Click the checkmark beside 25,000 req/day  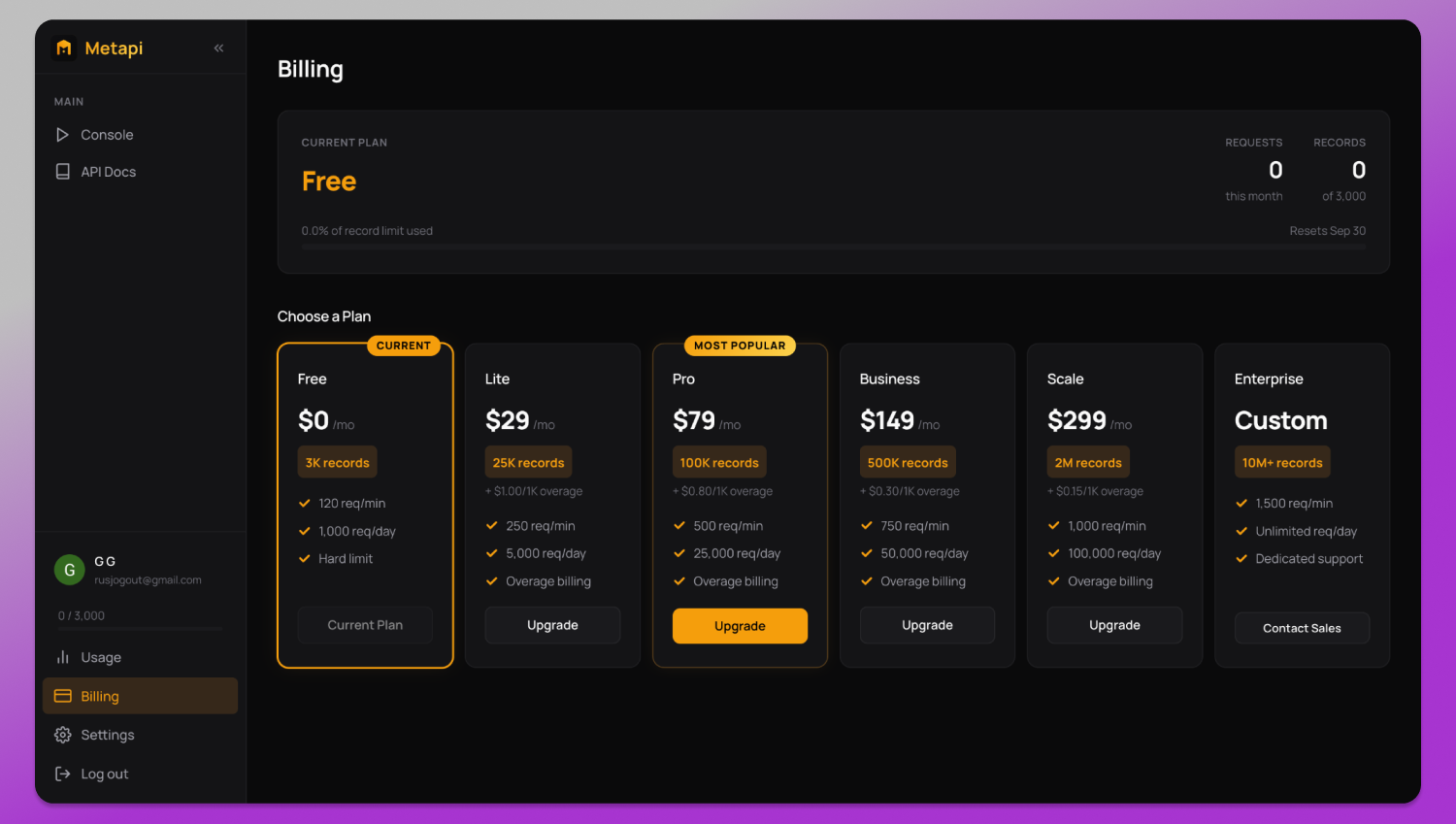click(679, 553)
